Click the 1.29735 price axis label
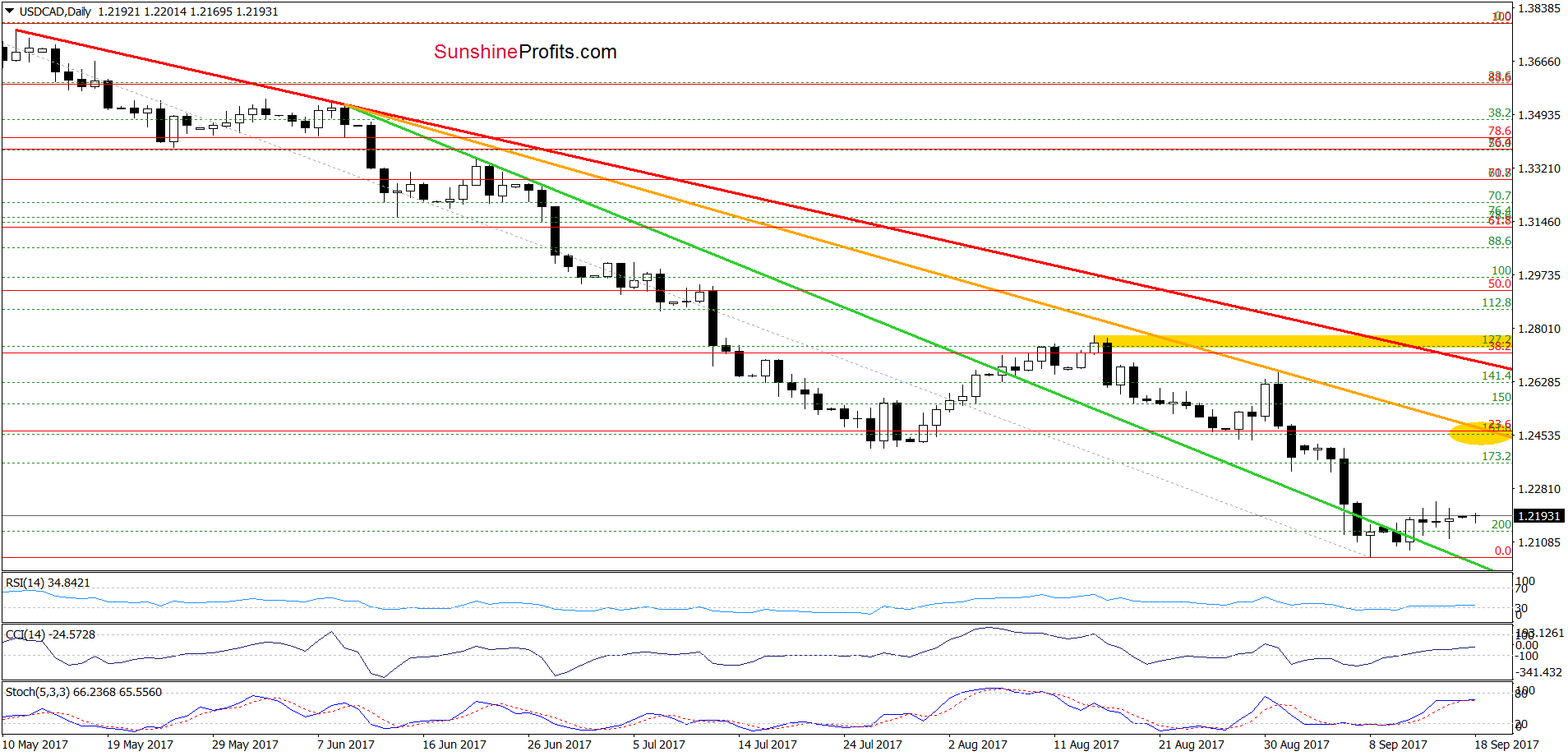The width and height of the screenshot is (1568, 756). [x=1539, y=275]
